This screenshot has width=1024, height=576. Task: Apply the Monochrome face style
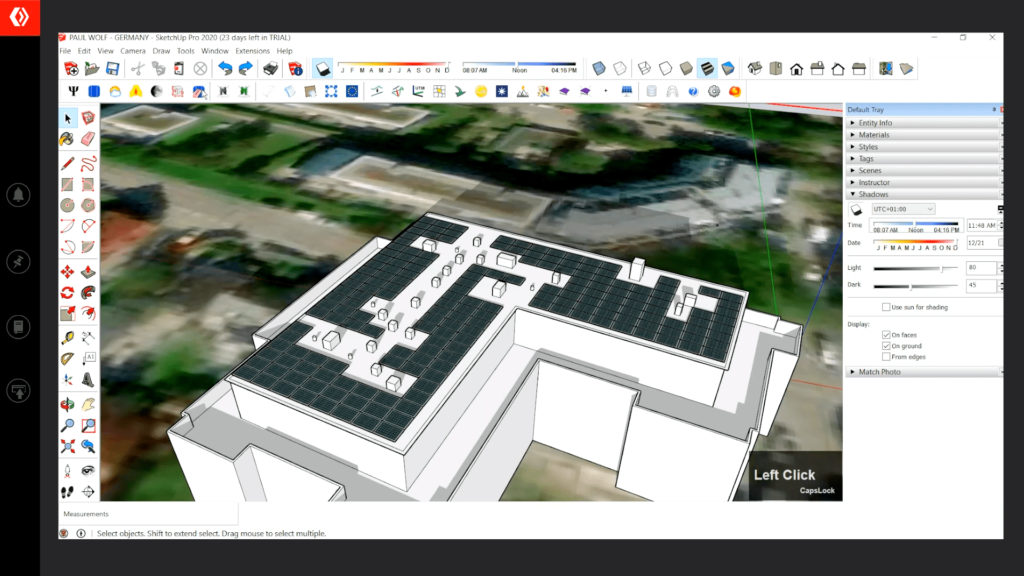(x=728, y=68)
